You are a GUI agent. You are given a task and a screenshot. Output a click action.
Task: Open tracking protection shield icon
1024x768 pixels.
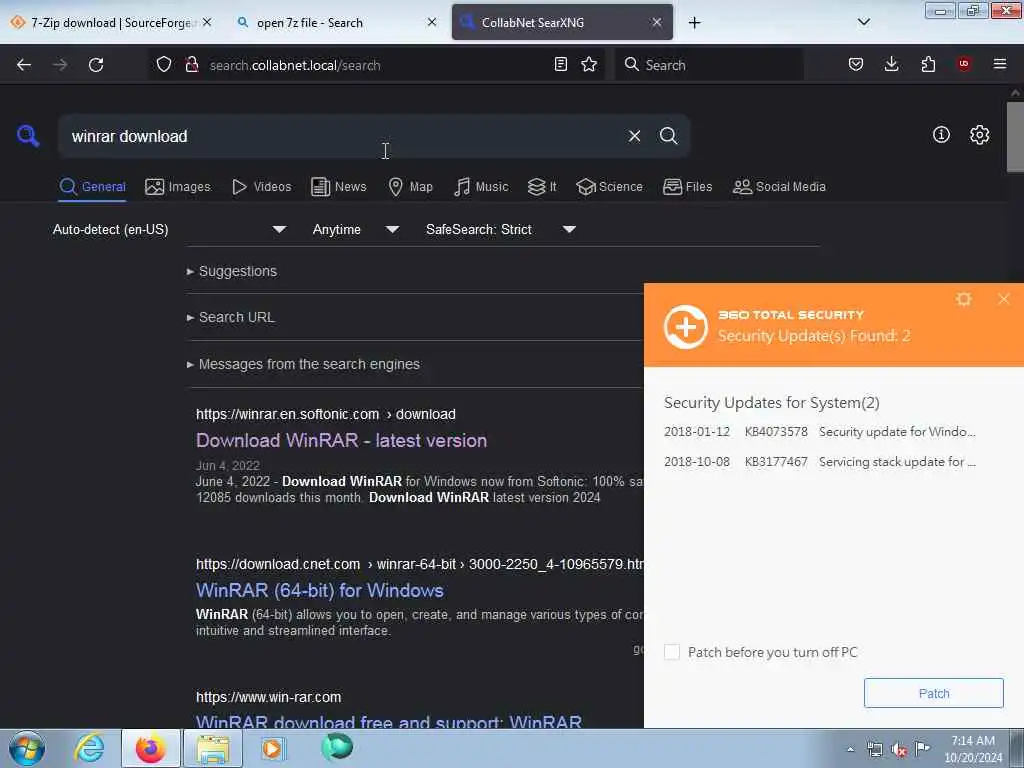point(164,64)
